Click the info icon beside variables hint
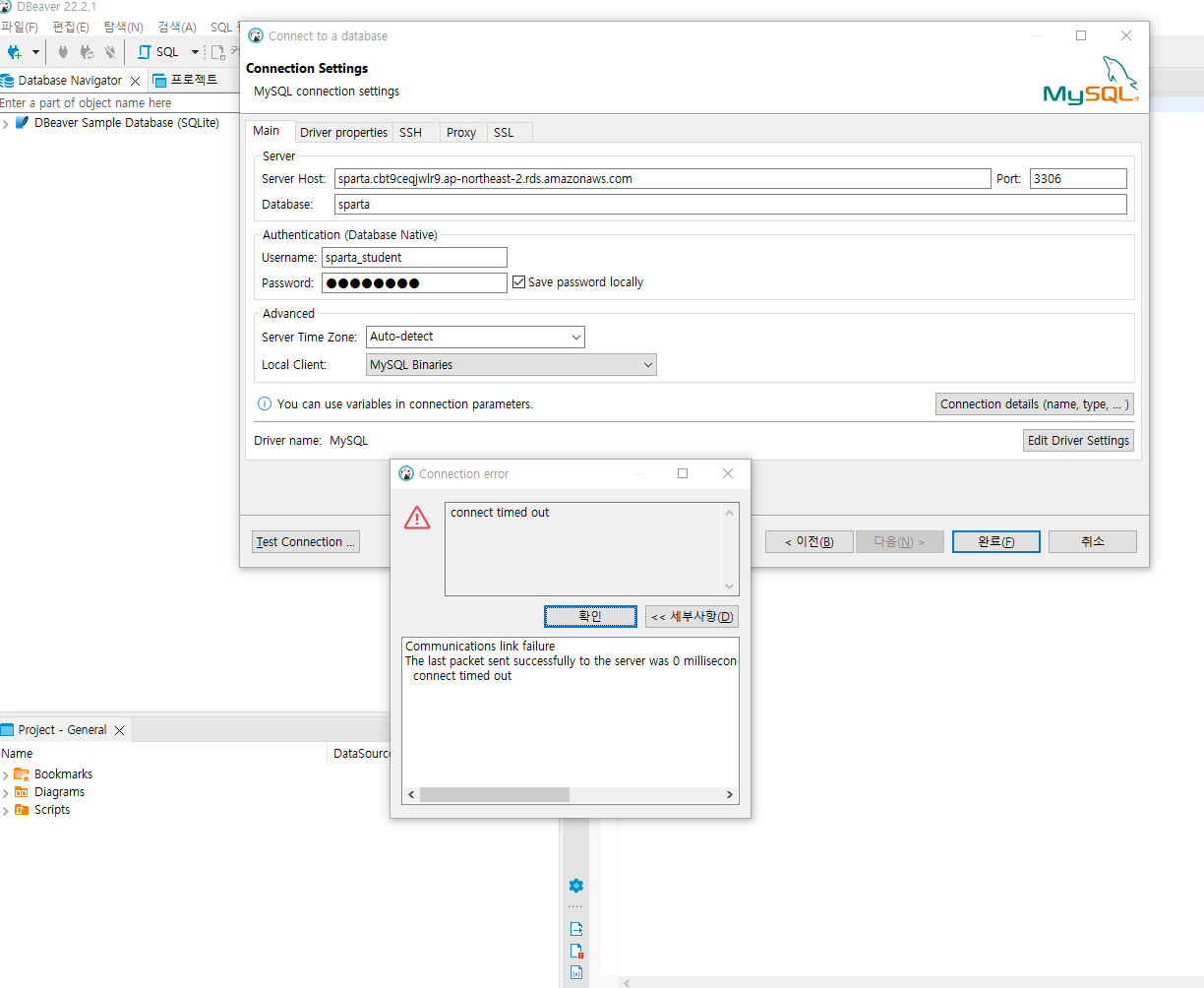Viewport: 1204px width, 988px height. pyautogui.click(x=265, y=403)
